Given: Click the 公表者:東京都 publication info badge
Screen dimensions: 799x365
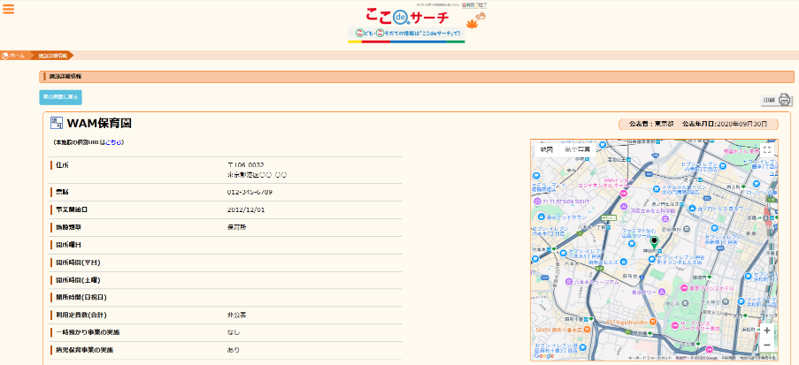Looking at the screenshot, I should [698, 124].
